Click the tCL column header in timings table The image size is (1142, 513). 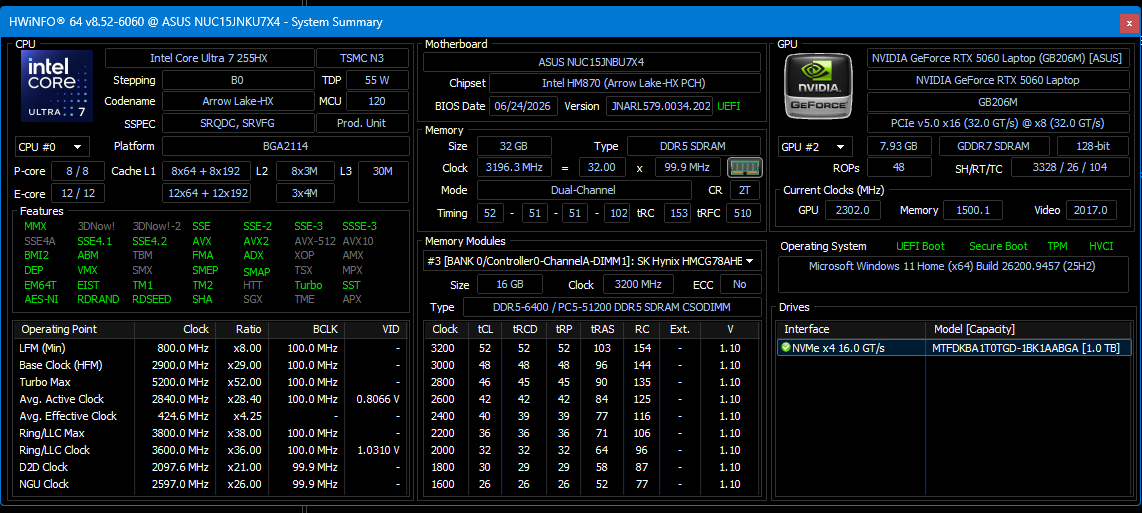coord(484,329)
